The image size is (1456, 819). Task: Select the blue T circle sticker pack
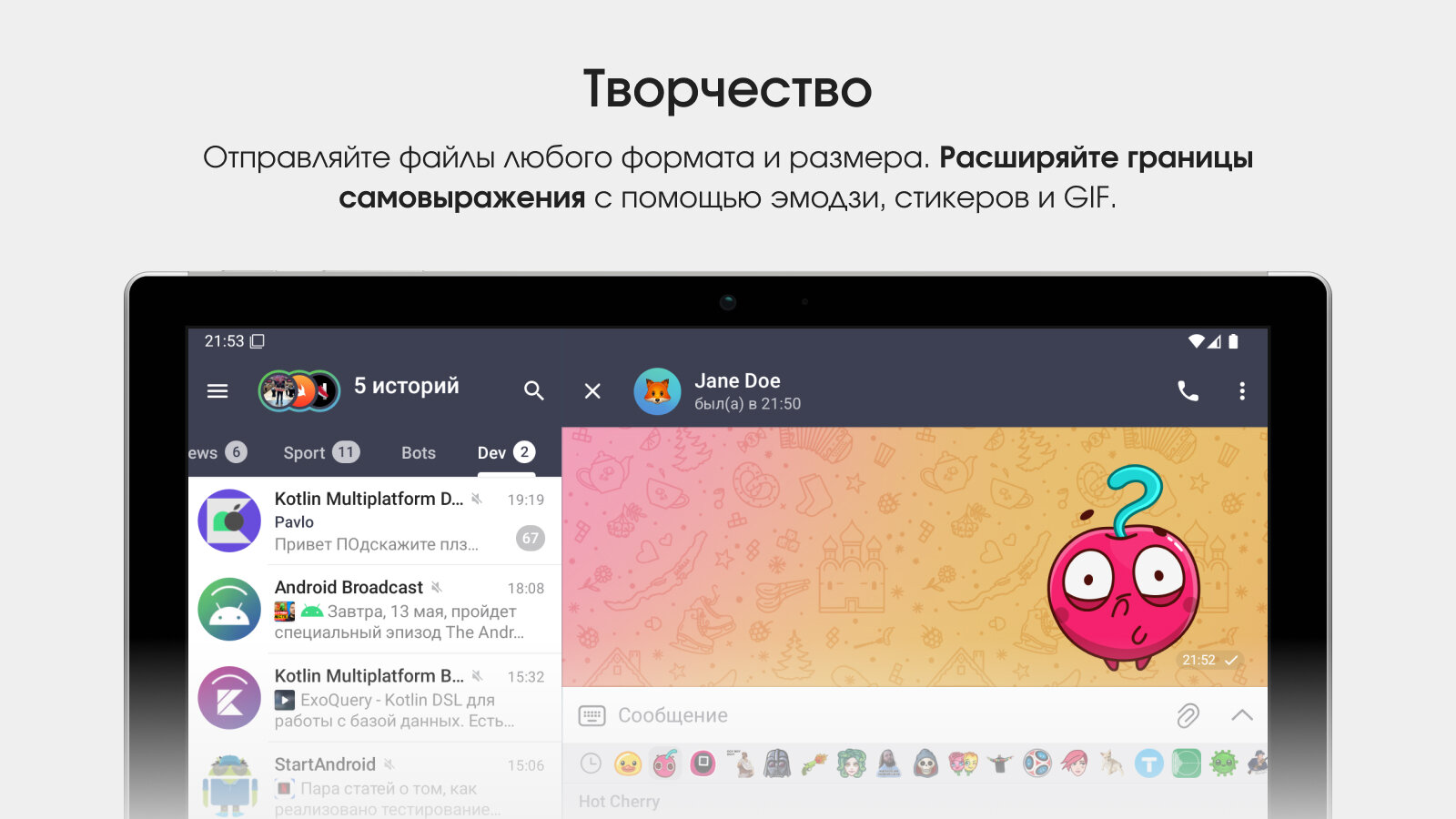click(x=1149, y=763)
